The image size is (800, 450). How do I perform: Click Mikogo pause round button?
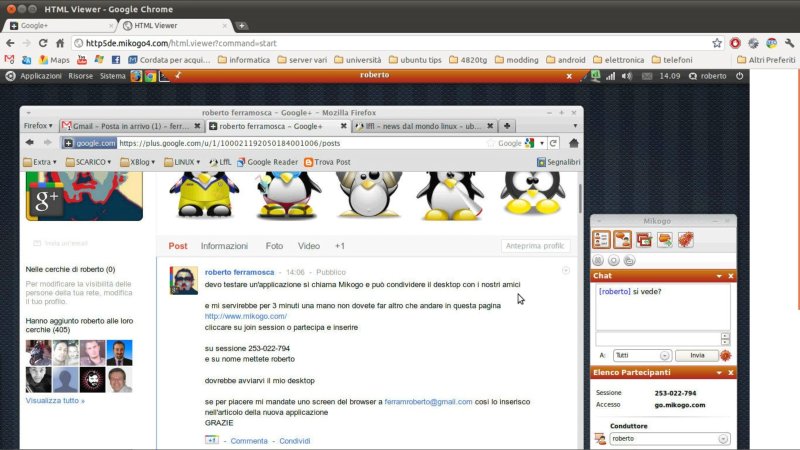click(x=598, y=260)
